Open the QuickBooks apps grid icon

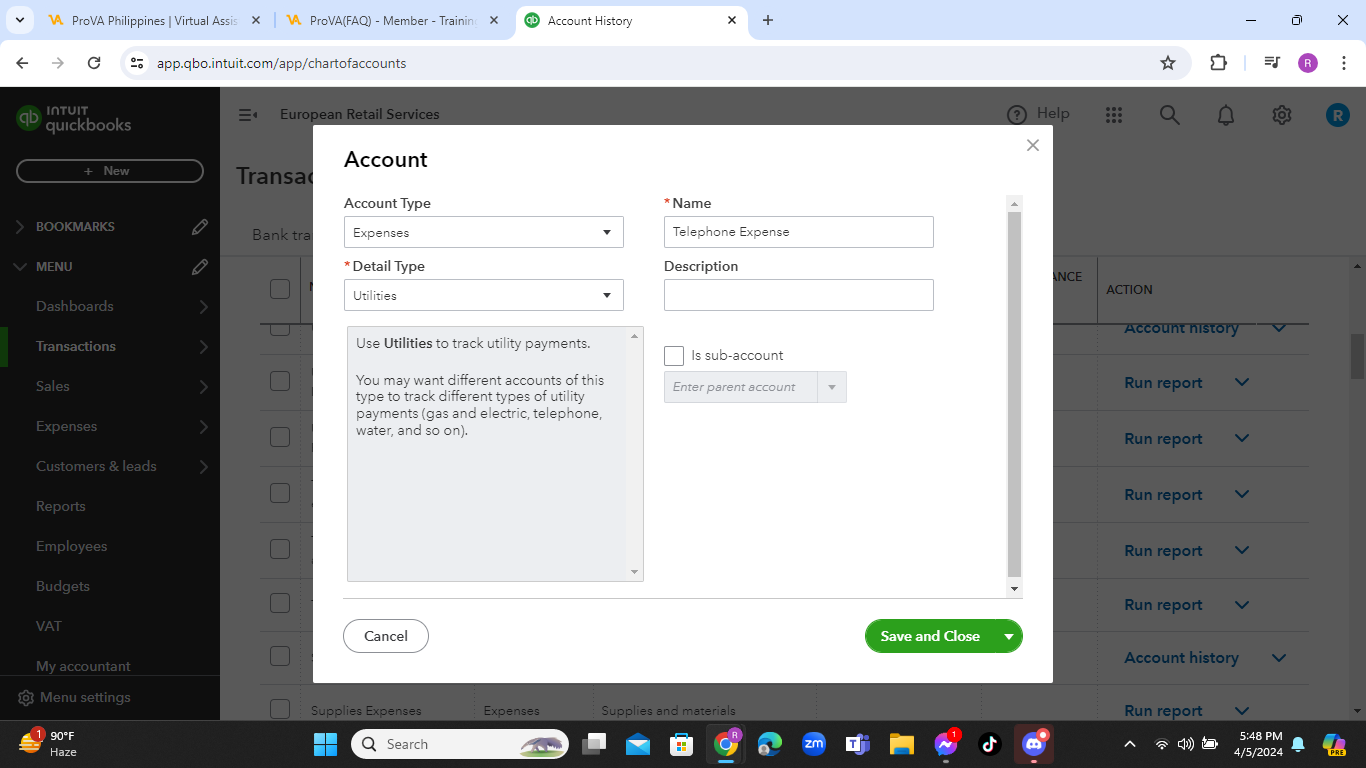[1114, 115]
